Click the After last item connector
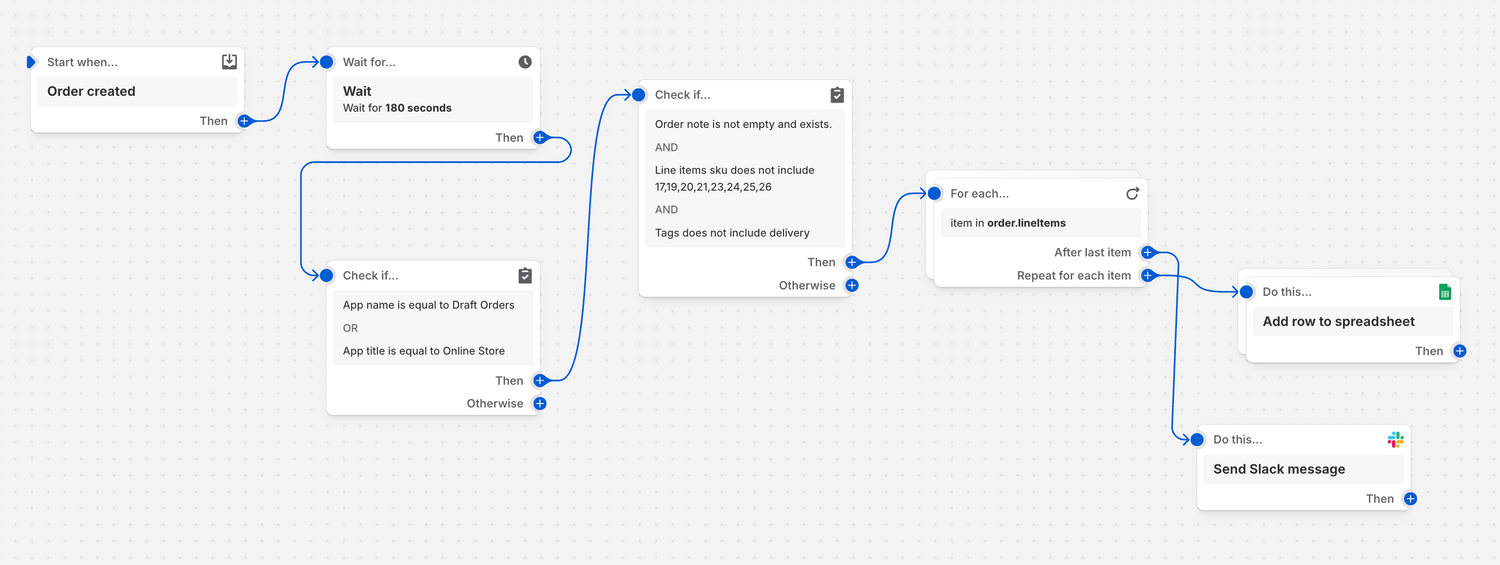Screen dimensions: 1500x565 (1148, 252)
